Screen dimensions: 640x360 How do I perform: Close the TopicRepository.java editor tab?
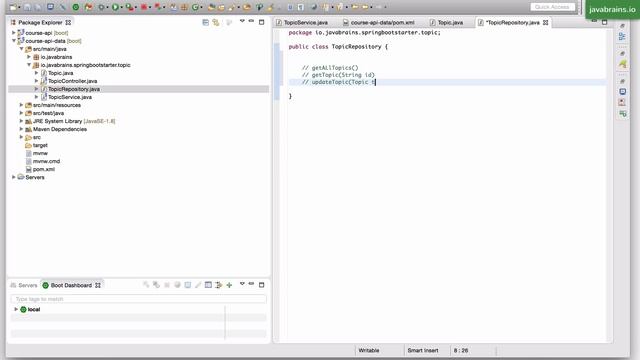545,22
